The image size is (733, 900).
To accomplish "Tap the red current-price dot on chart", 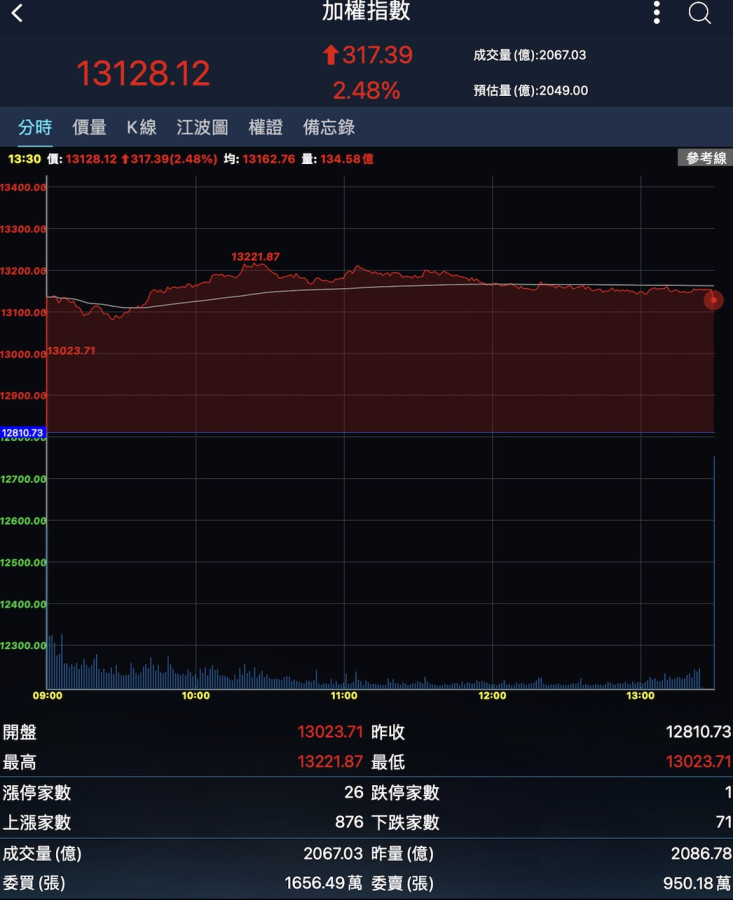I will [x=713, y=300].
